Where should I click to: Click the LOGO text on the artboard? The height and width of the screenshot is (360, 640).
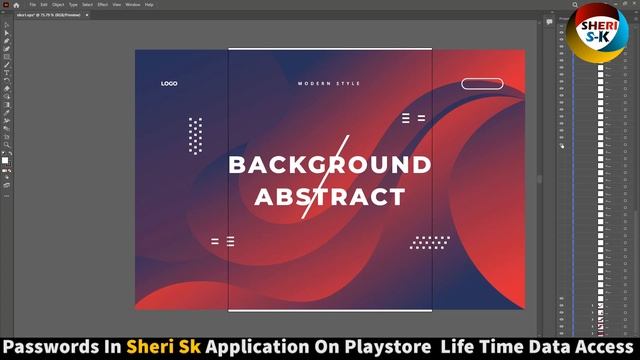pyautogui.click(x=169, y=83)
